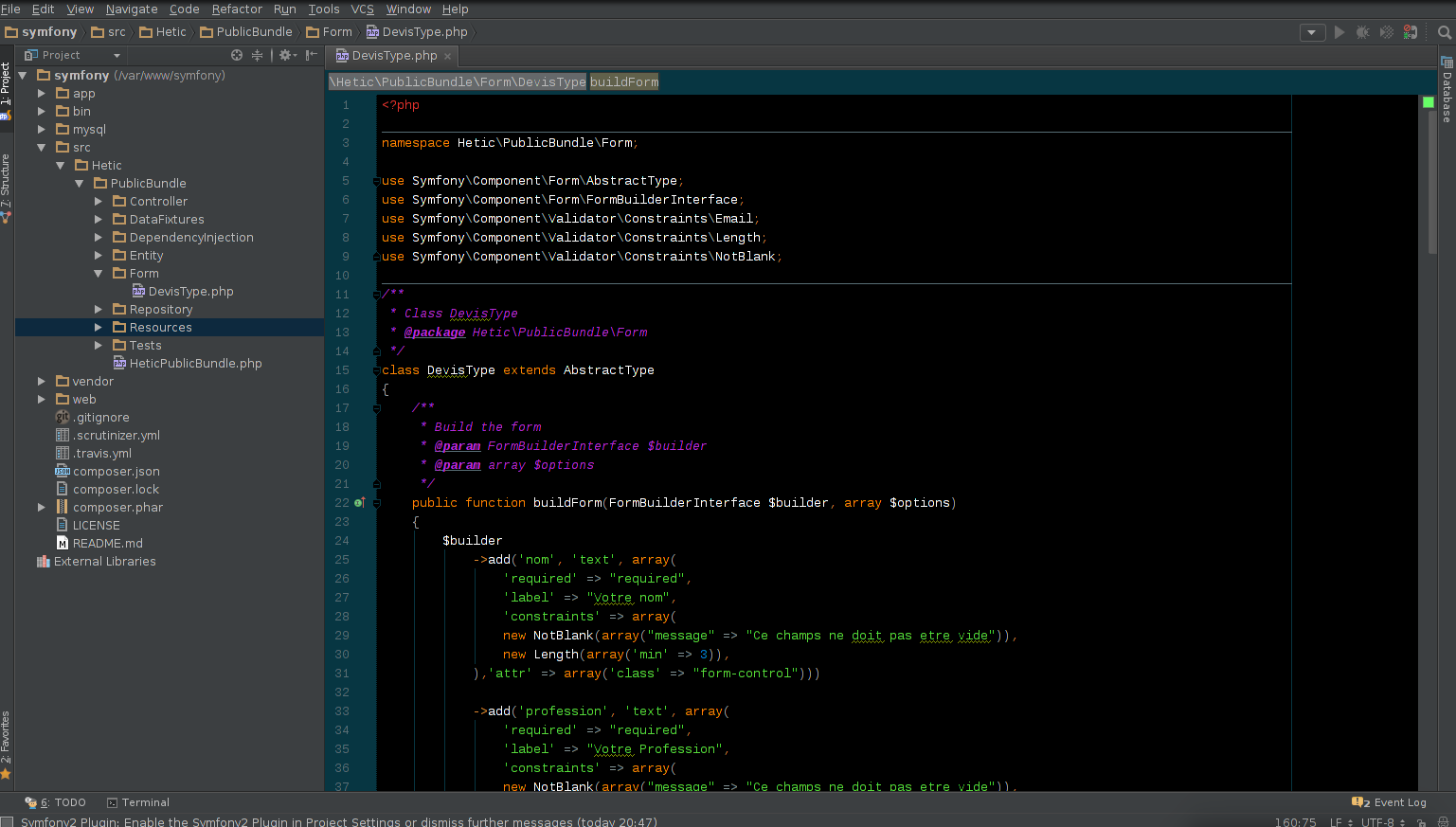The height and width of the screenshot is (827, 1456).
Task: Click the green inspection status indicator
Action: [x=1429, y=102]
